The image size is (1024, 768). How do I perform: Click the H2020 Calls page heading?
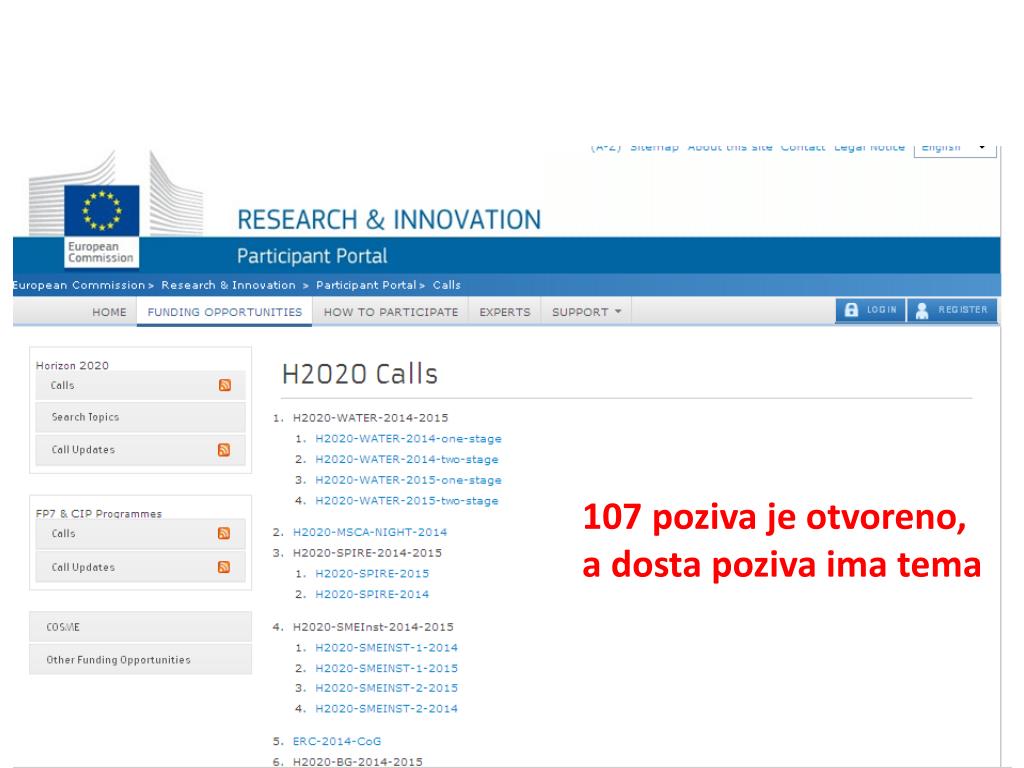pyautogui.click(x=360, y=374)
